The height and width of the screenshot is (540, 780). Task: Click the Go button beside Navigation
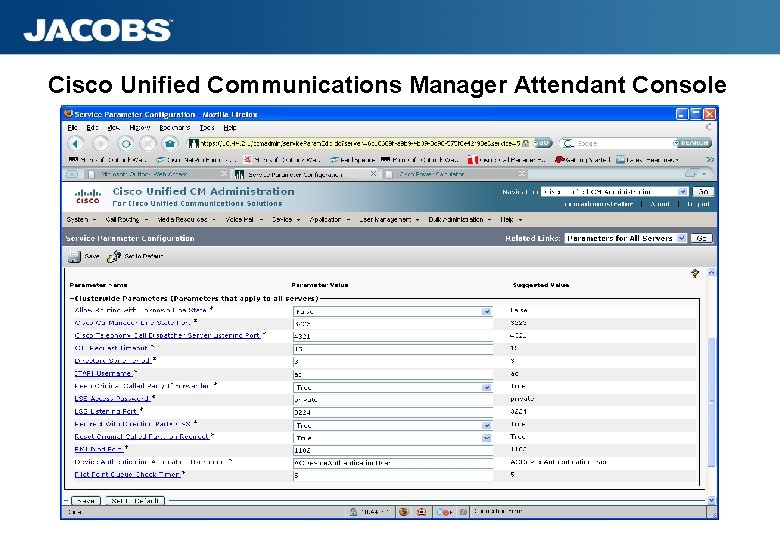[703, 191]
